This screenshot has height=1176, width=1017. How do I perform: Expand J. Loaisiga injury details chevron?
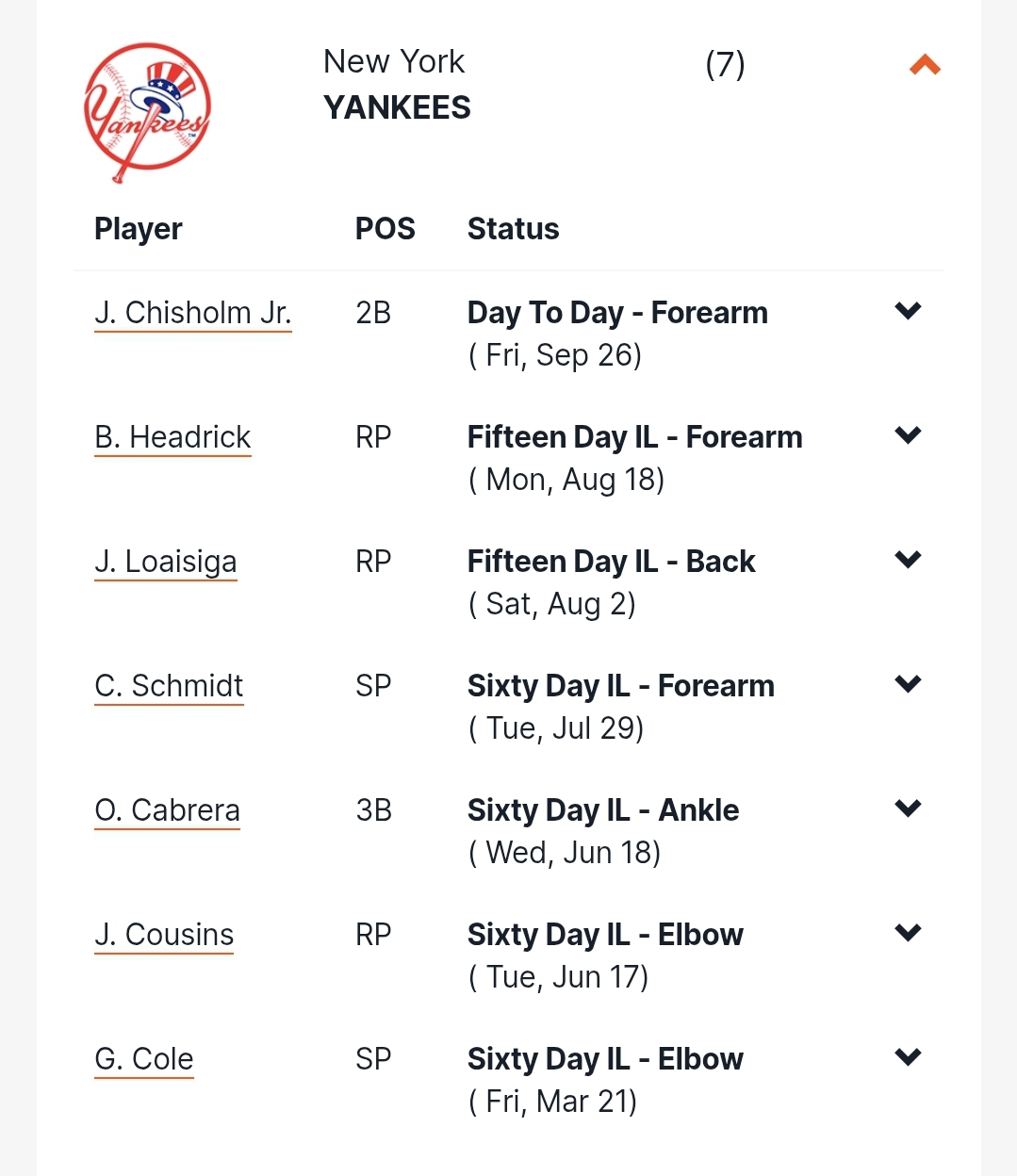coord(908,560)
